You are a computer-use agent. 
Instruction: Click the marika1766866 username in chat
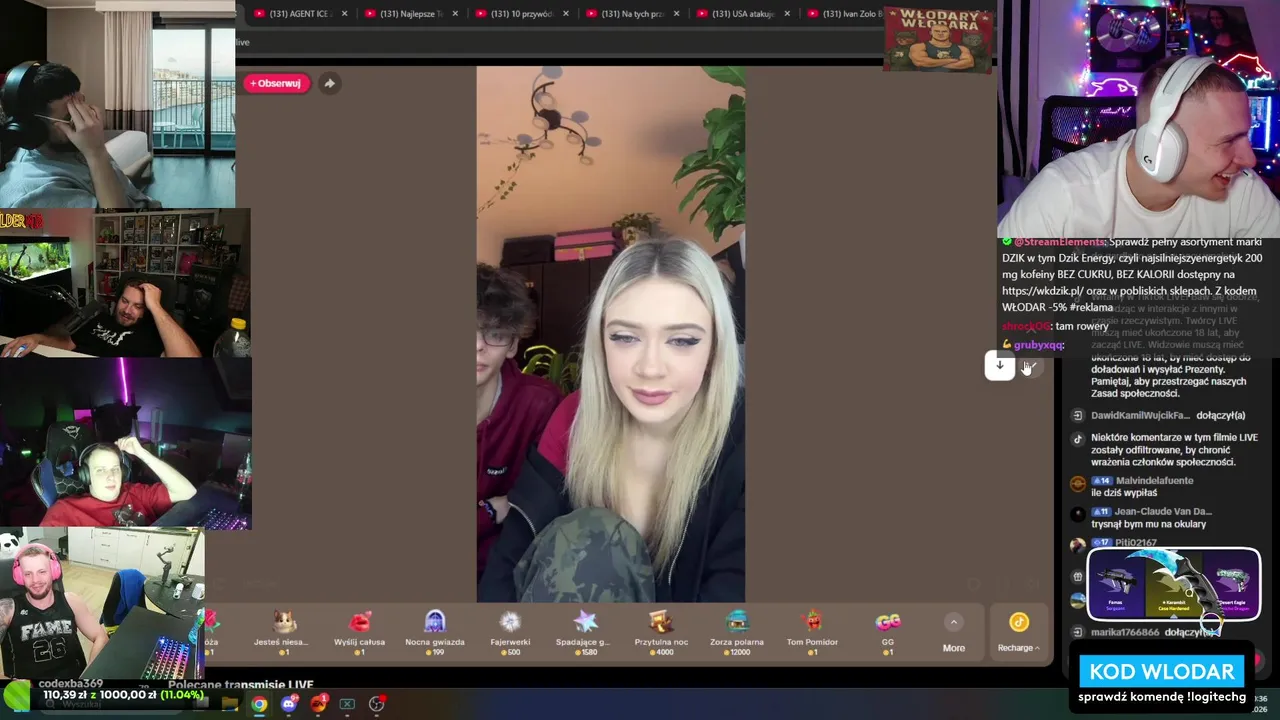(x=1125, y=632)
